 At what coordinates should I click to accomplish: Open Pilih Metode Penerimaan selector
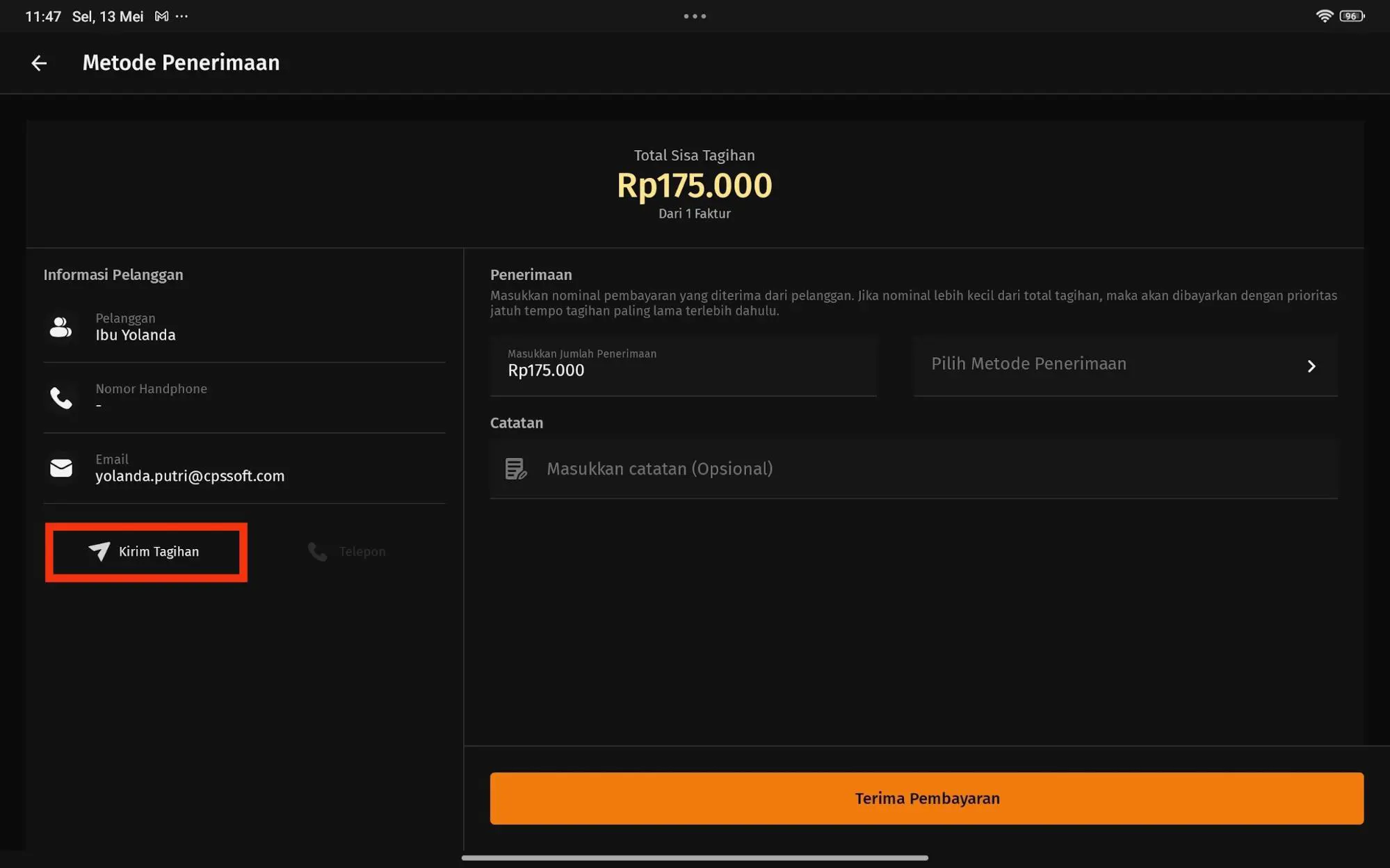click(x=1125, y=366)
